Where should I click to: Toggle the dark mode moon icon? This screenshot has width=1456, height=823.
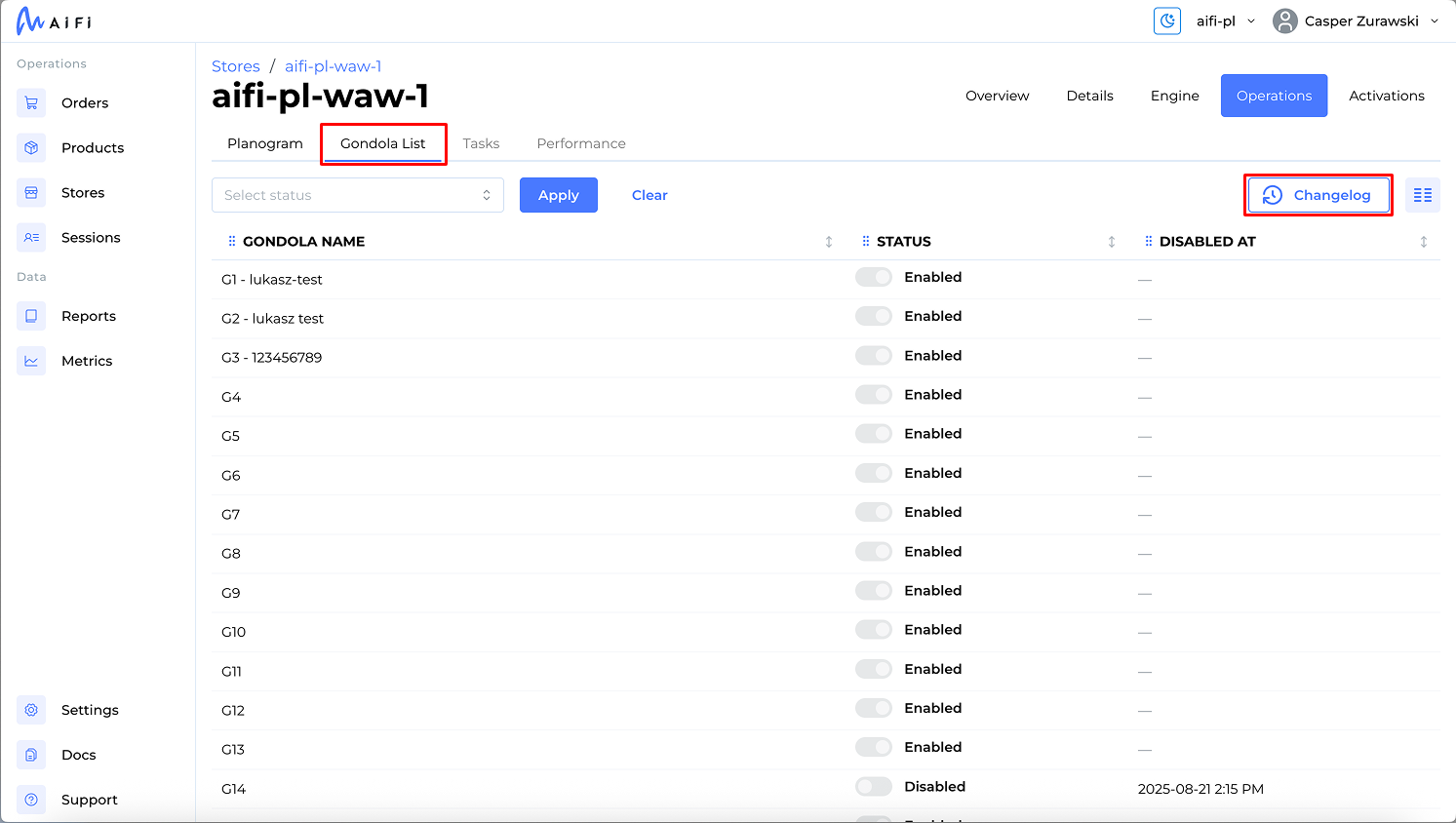pyautogui.click(x=1167, y=21)
